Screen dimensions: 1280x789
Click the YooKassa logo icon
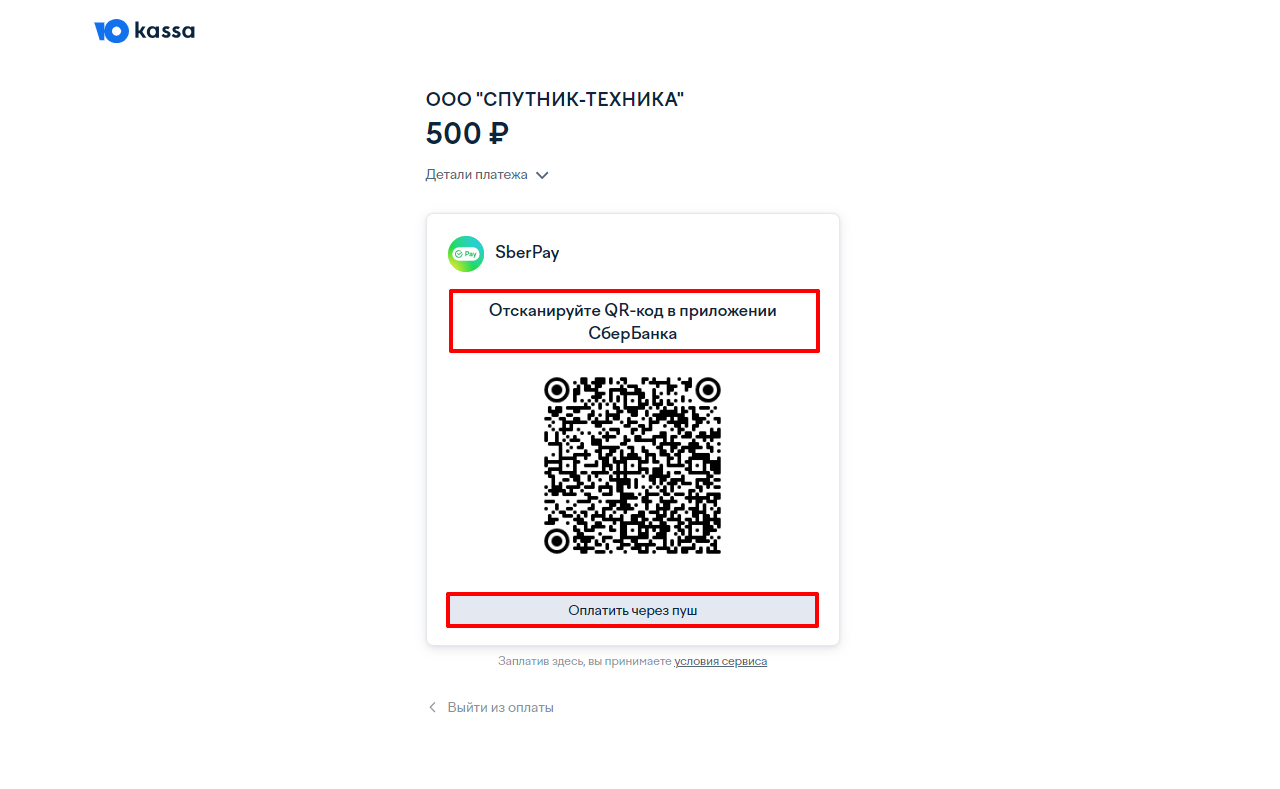coord(111,32)
